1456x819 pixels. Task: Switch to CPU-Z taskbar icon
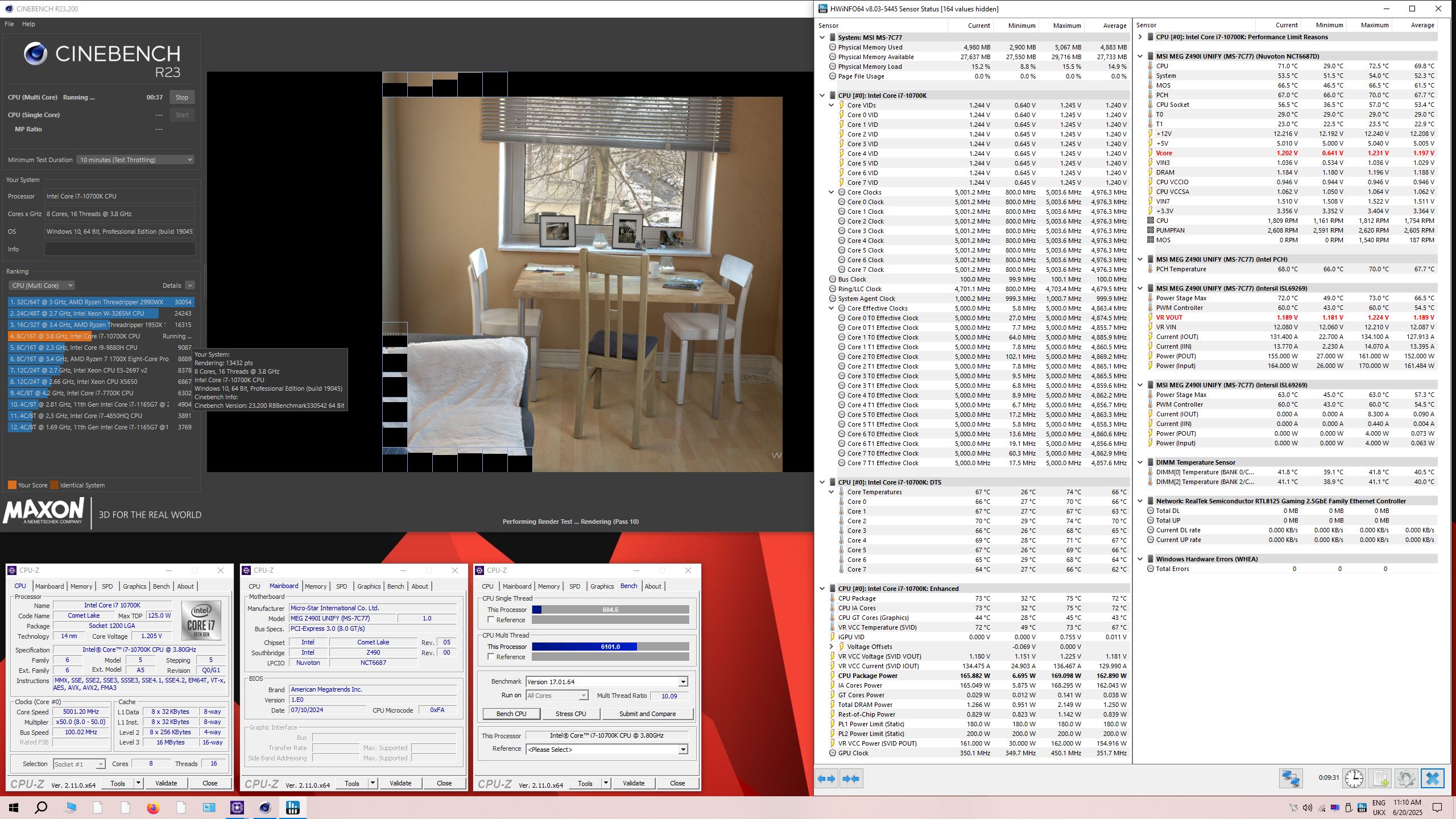(237, 808)
